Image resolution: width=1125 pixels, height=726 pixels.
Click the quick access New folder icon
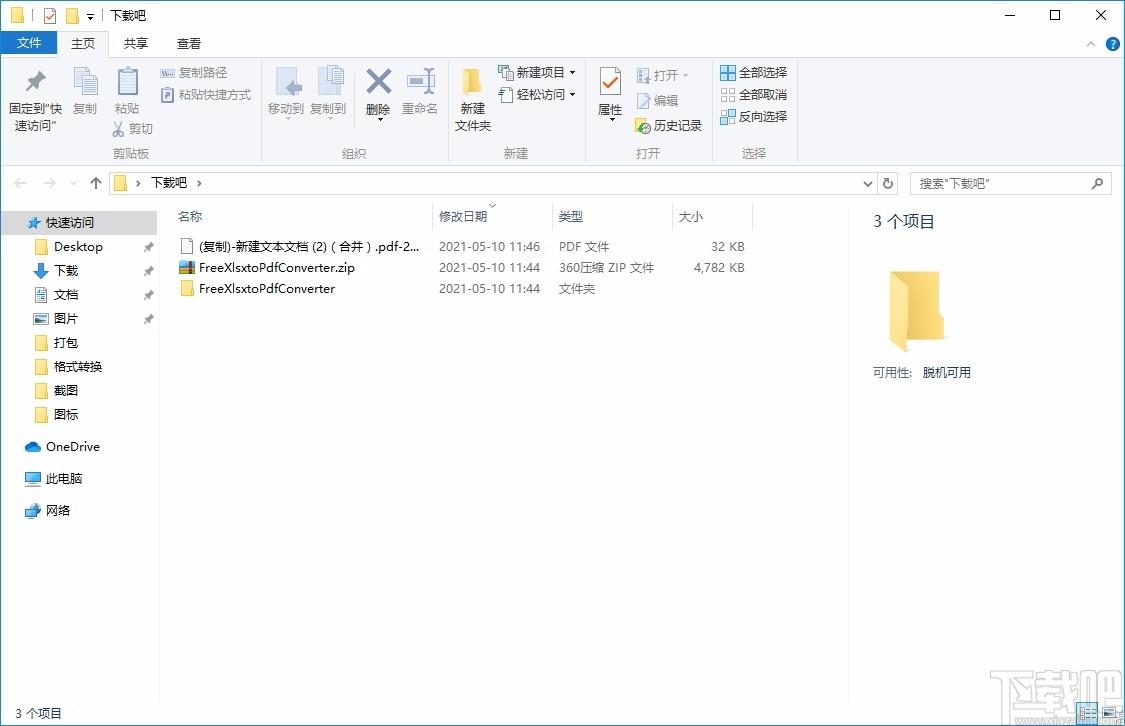click(x=72, y=15)
